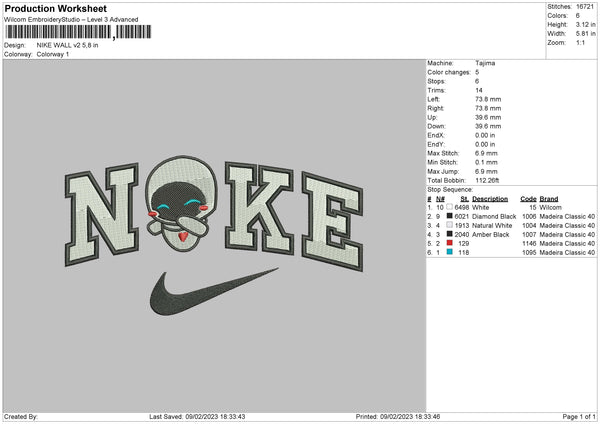Click the 'White' description text
600x424 pixels.
[481, 207]
